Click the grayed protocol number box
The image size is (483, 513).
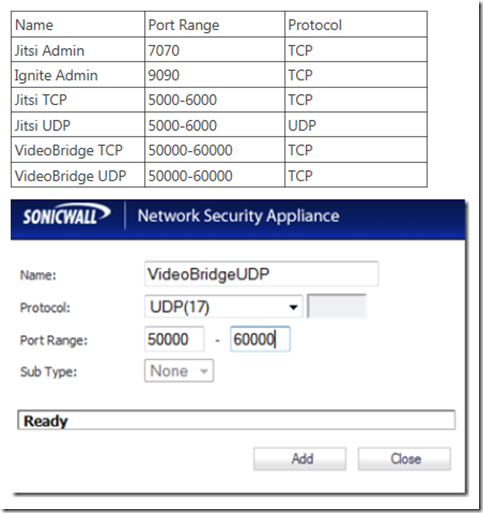[337, 306]
